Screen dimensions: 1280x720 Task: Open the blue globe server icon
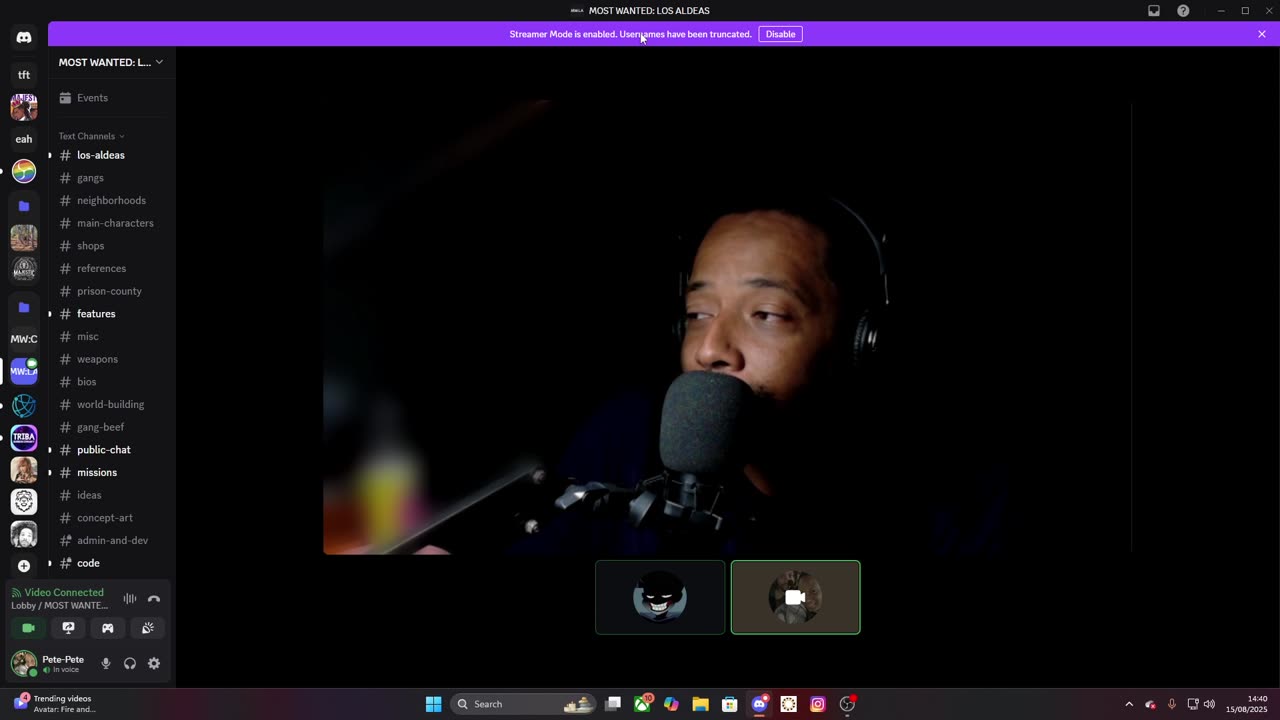pyautogui.click(x=24, y=405)
